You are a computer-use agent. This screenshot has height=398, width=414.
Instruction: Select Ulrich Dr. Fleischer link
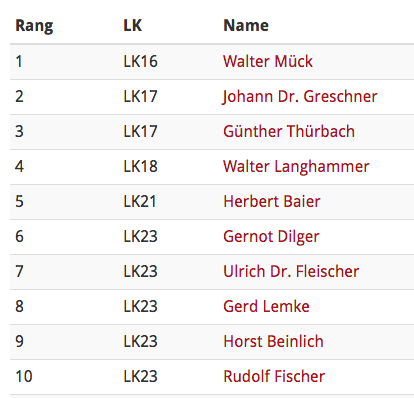[291, 271]
